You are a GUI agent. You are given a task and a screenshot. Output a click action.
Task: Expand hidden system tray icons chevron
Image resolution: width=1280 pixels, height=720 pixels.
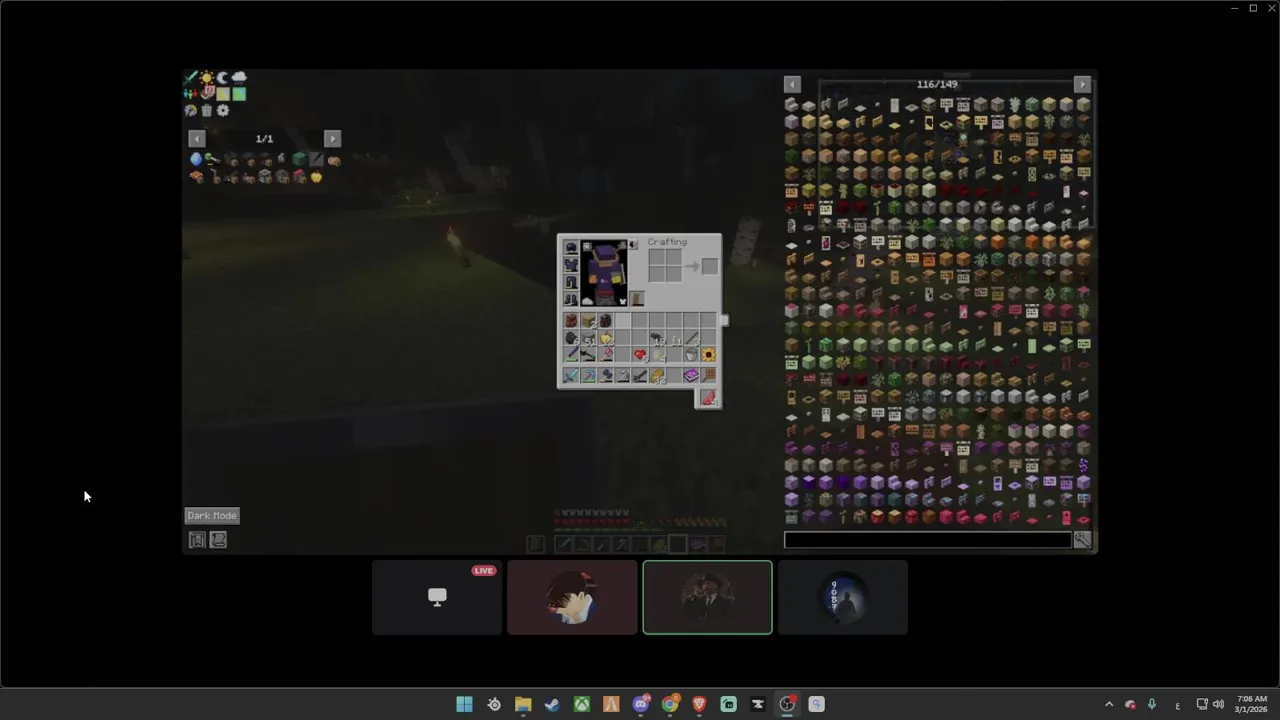(x=1108, y=704)
